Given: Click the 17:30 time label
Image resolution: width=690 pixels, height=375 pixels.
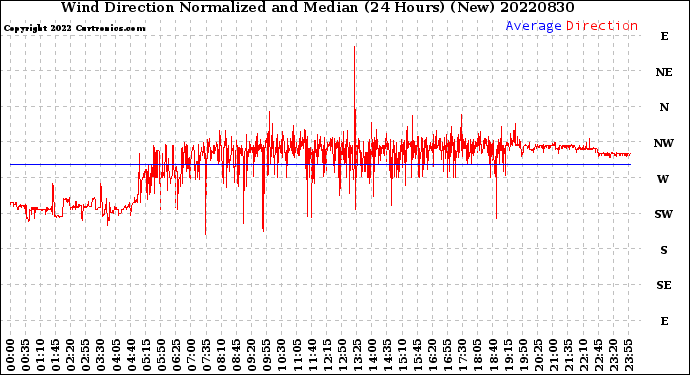Looking at the screenshot, I should (462, 356).
